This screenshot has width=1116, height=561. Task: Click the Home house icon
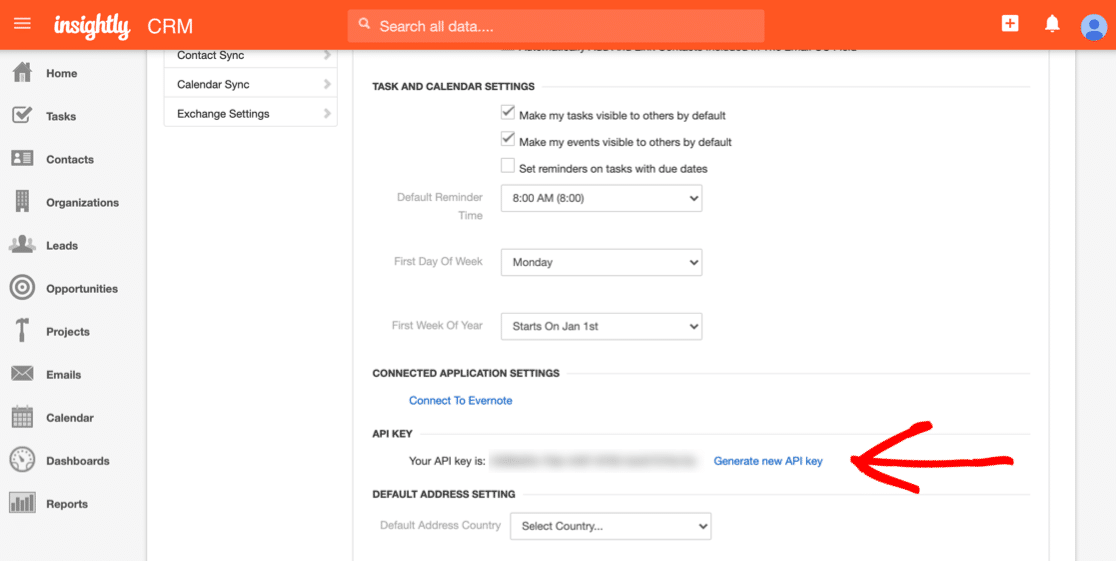tap(23, 73)
